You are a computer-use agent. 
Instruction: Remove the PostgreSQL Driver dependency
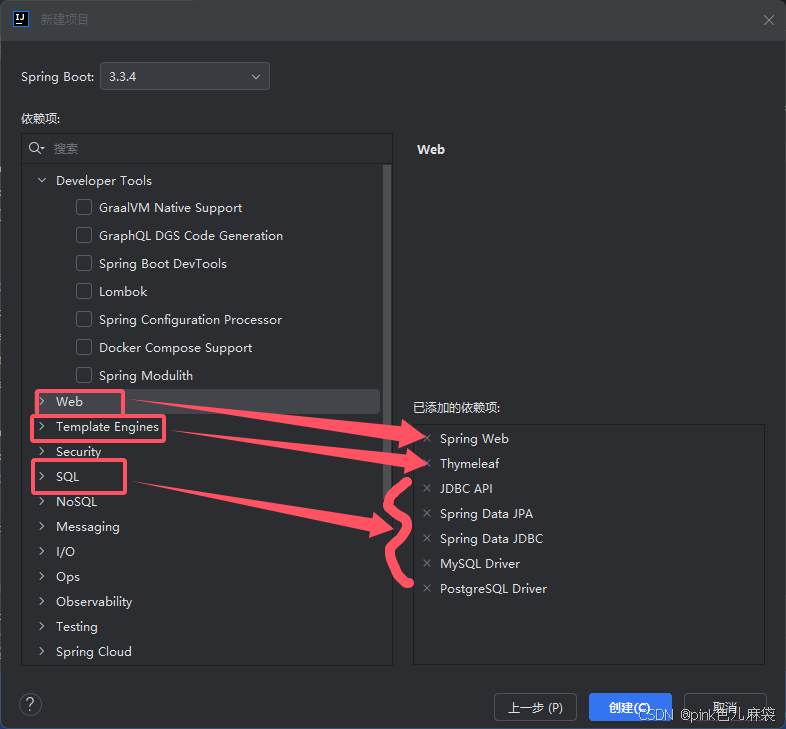427,589
